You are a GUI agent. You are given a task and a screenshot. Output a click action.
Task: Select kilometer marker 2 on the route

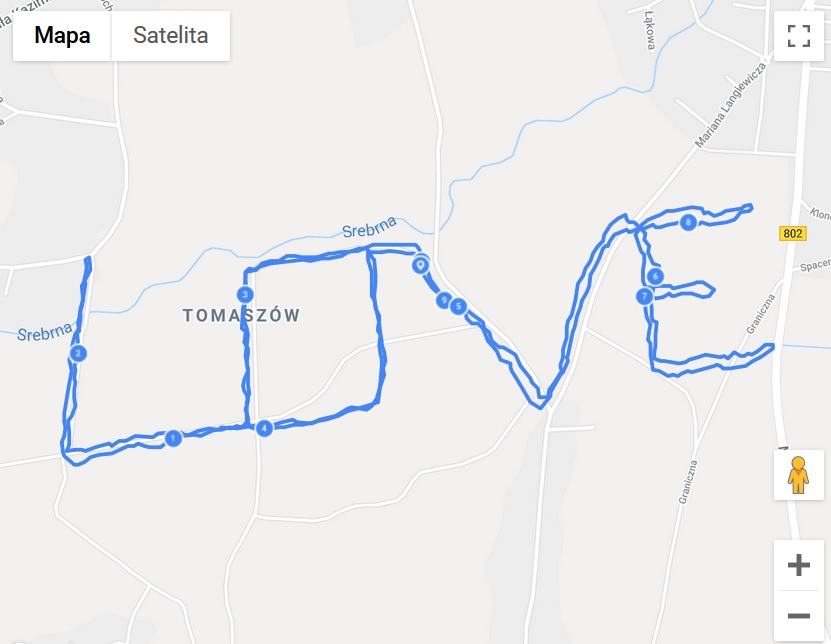click(78, 354)
